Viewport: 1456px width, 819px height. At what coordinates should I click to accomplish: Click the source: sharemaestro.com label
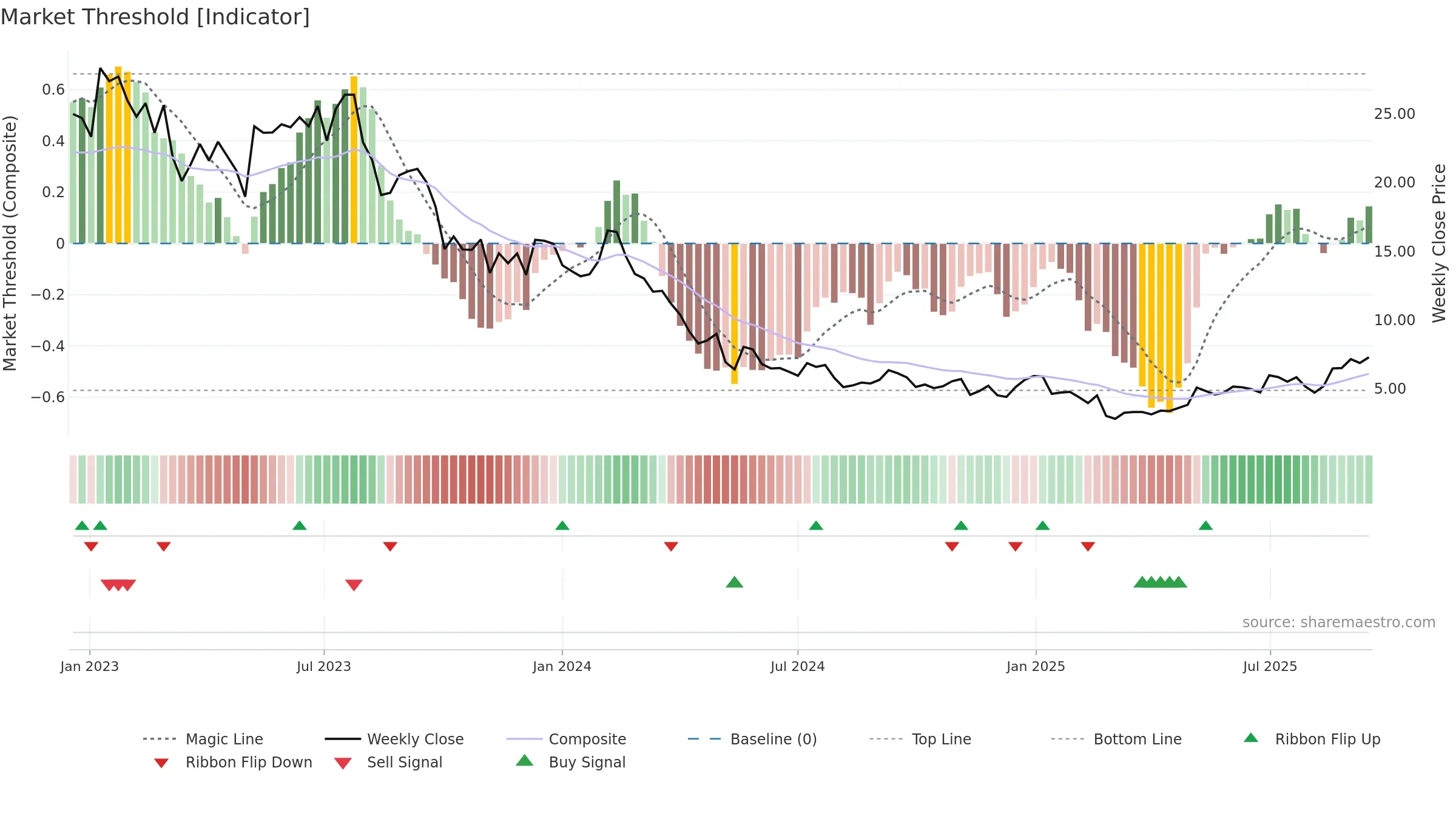[x=1339, y=622]
